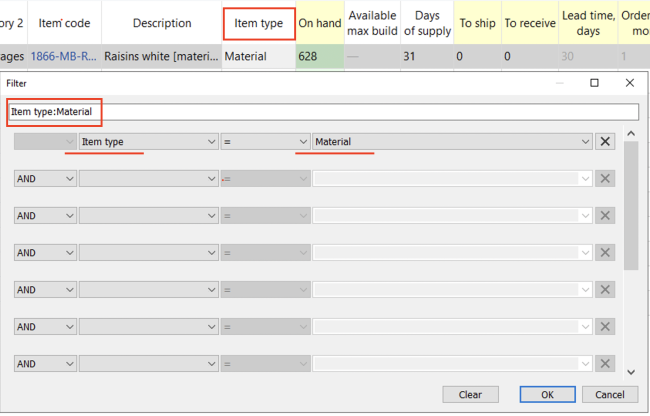Remove the Item type filter row
Viewport: 650px width, 416px height.
(604, 142)
